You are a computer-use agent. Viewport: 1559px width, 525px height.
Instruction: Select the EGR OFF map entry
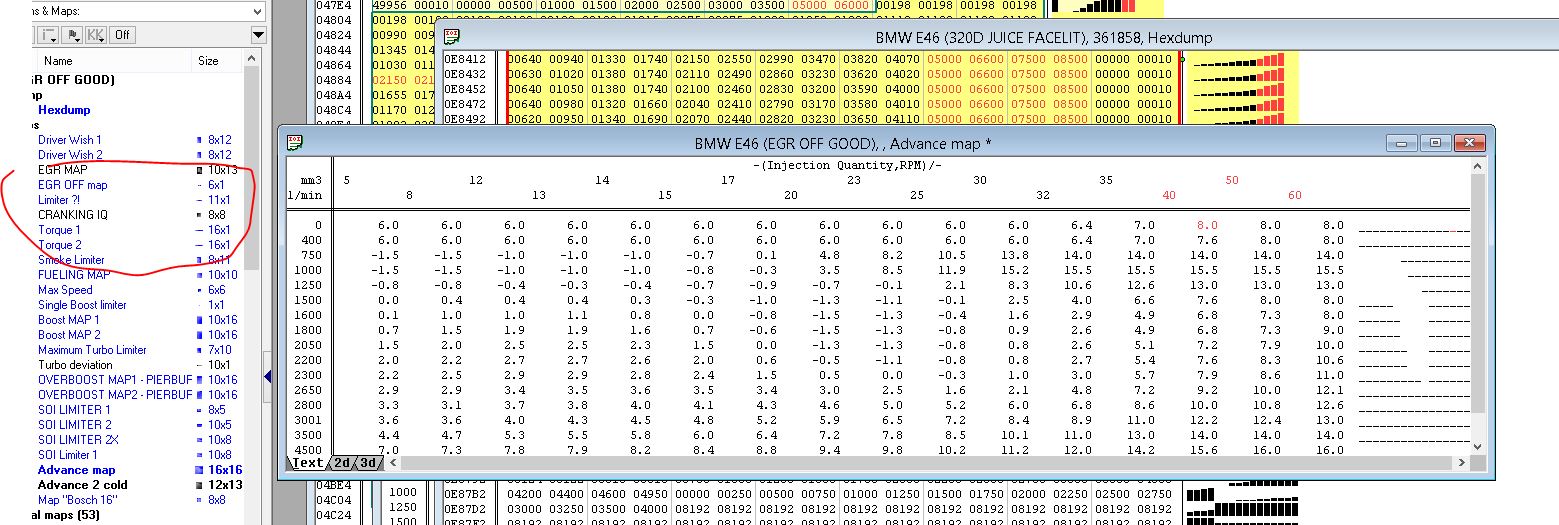point(72,185)
